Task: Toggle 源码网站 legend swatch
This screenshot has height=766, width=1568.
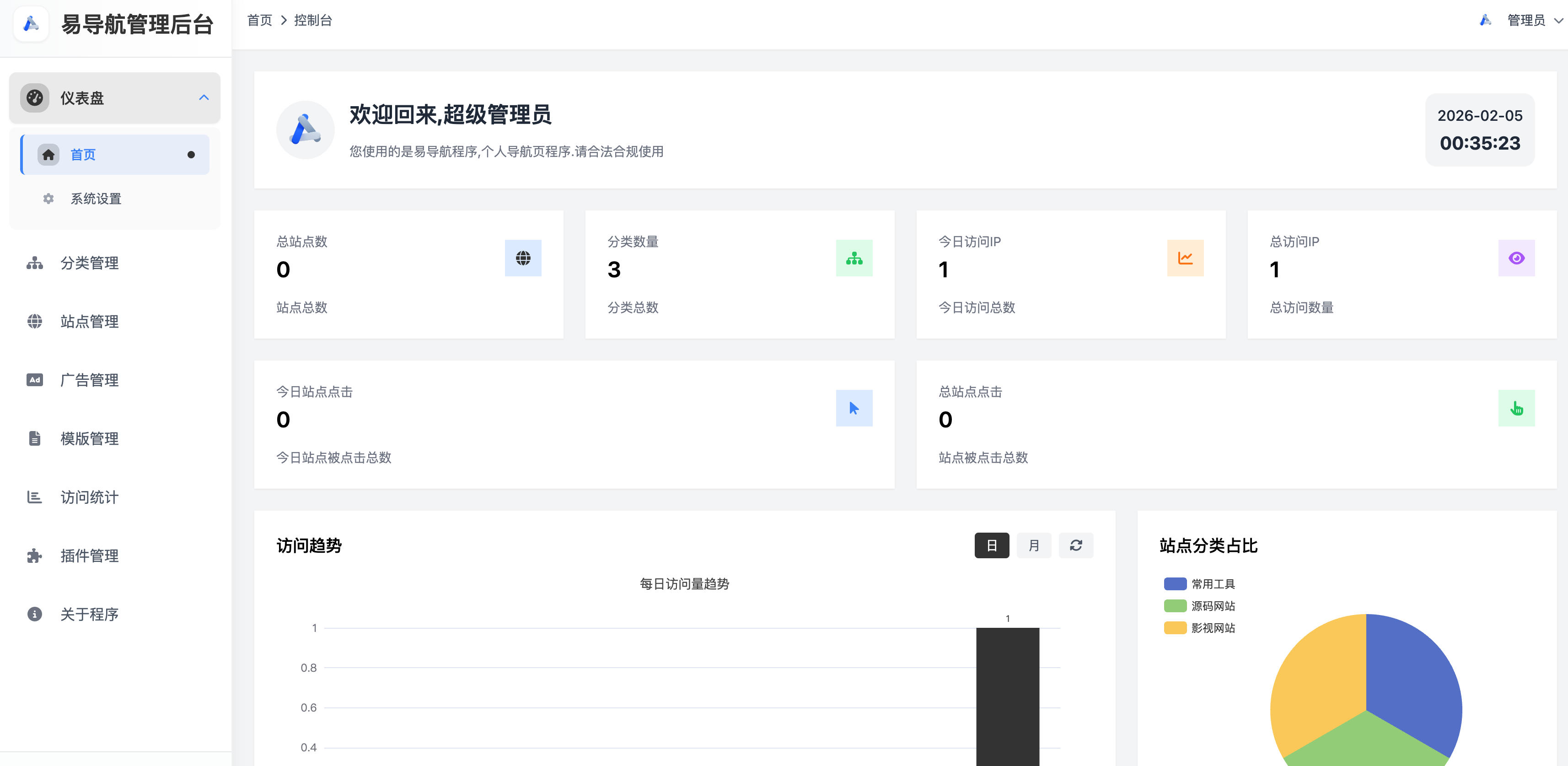Action: tap(1175, 606)
